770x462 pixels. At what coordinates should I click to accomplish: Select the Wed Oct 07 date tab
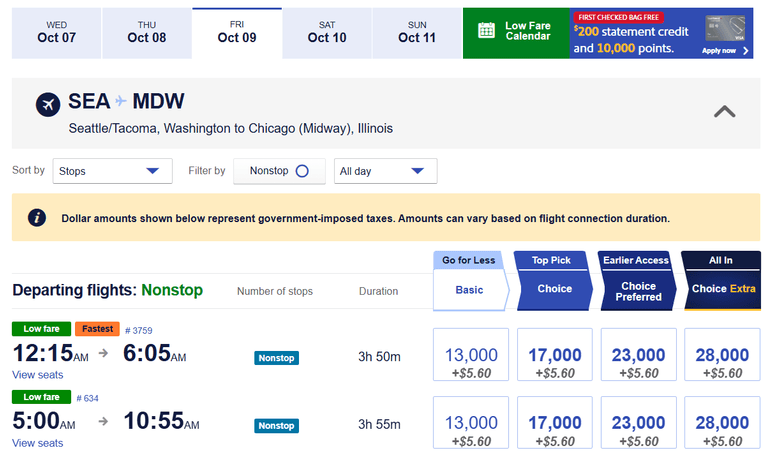[56, 33]
